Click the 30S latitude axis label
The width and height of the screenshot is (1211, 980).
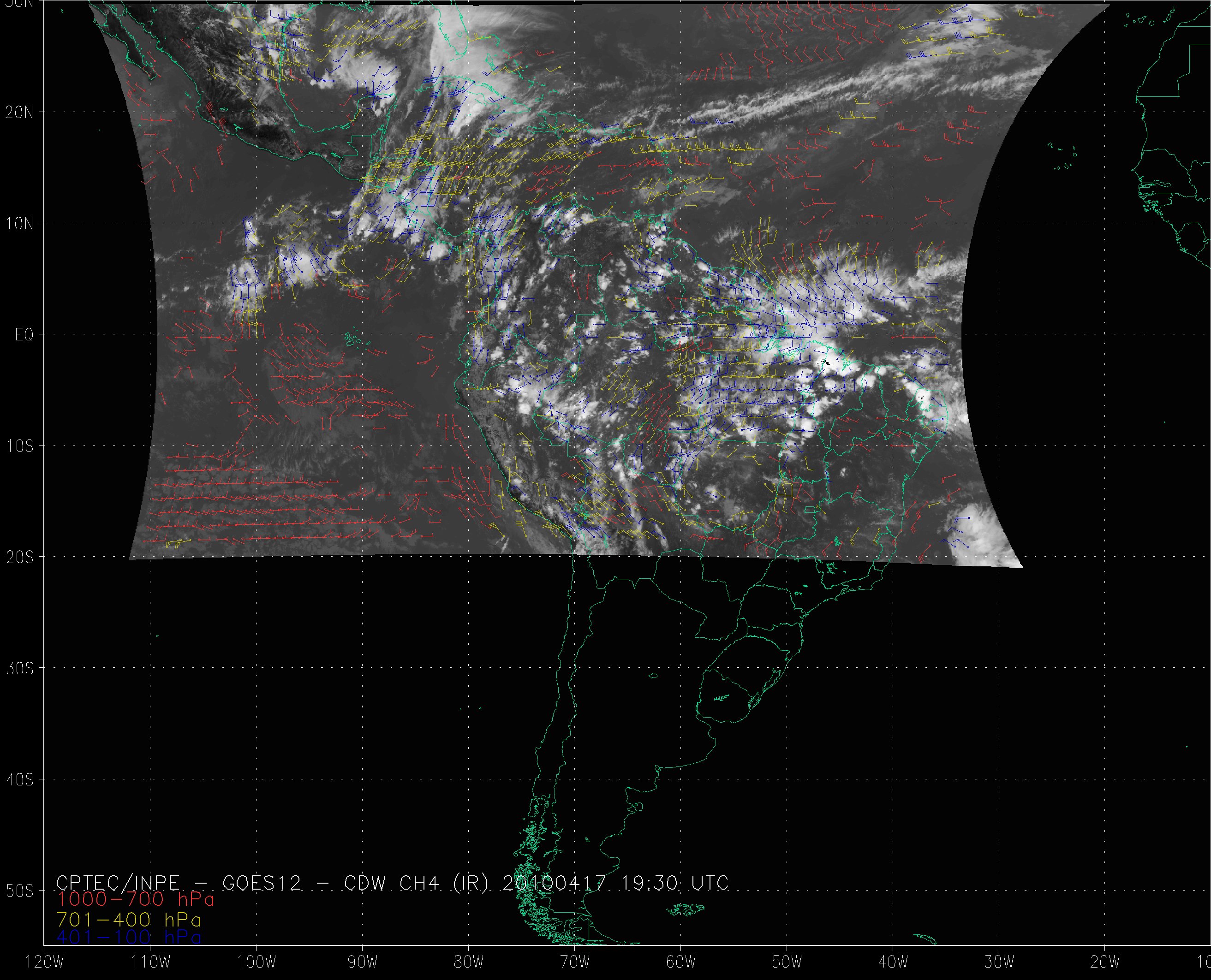[19, 668]
